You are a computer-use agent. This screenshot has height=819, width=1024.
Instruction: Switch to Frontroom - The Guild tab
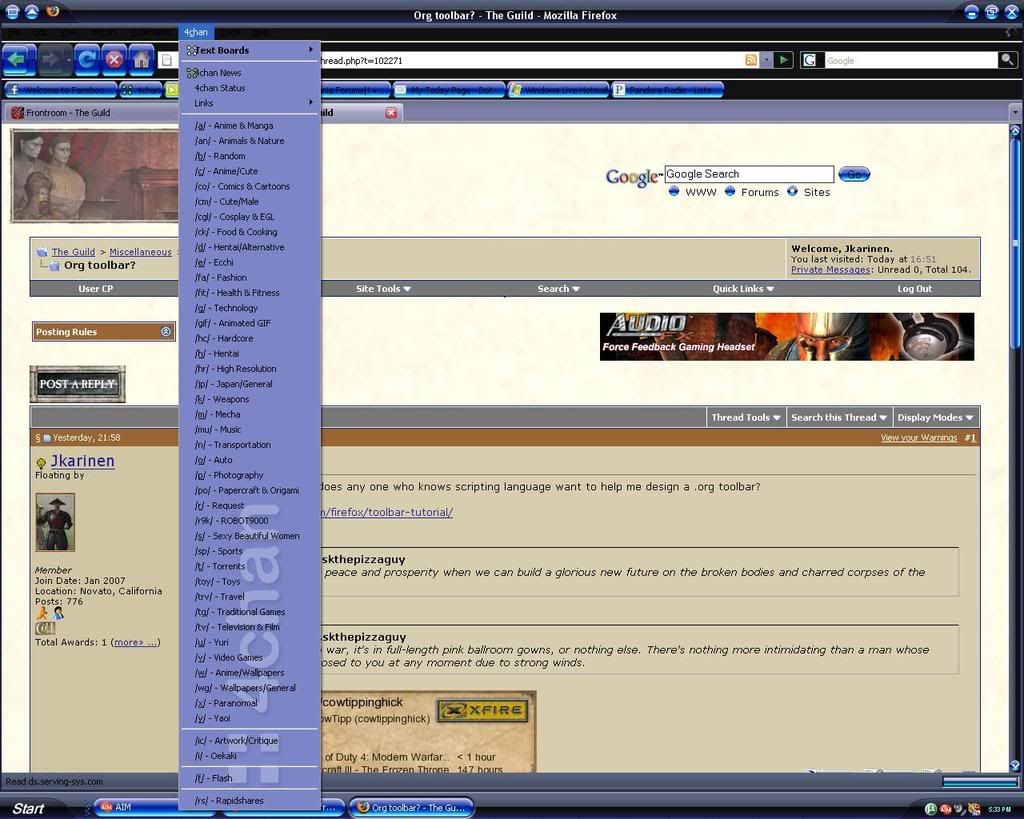[91, 112]
